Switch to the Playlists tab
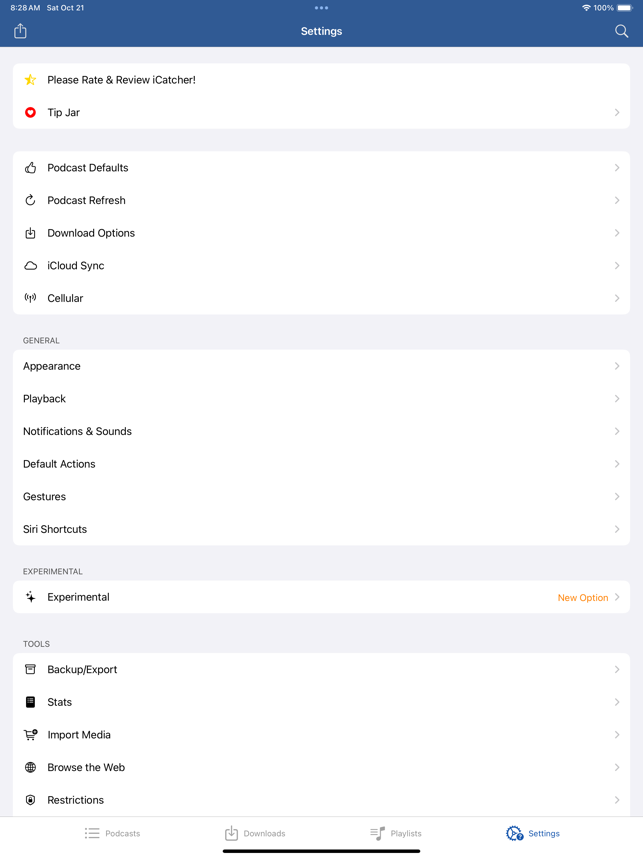The width and height of the screenshot is (643, 858). 396,833
